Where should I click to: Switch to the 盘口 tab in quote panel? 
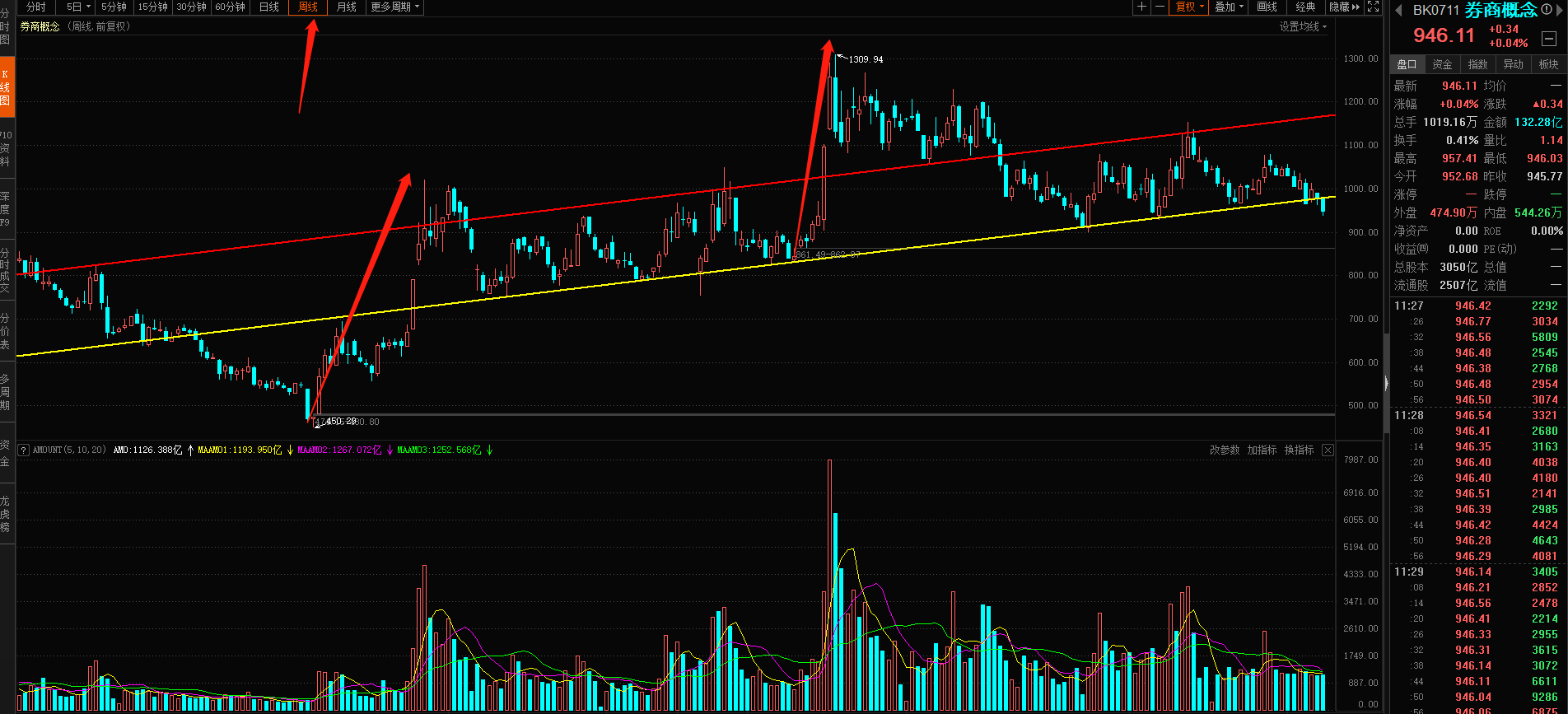click(1407, 64)
